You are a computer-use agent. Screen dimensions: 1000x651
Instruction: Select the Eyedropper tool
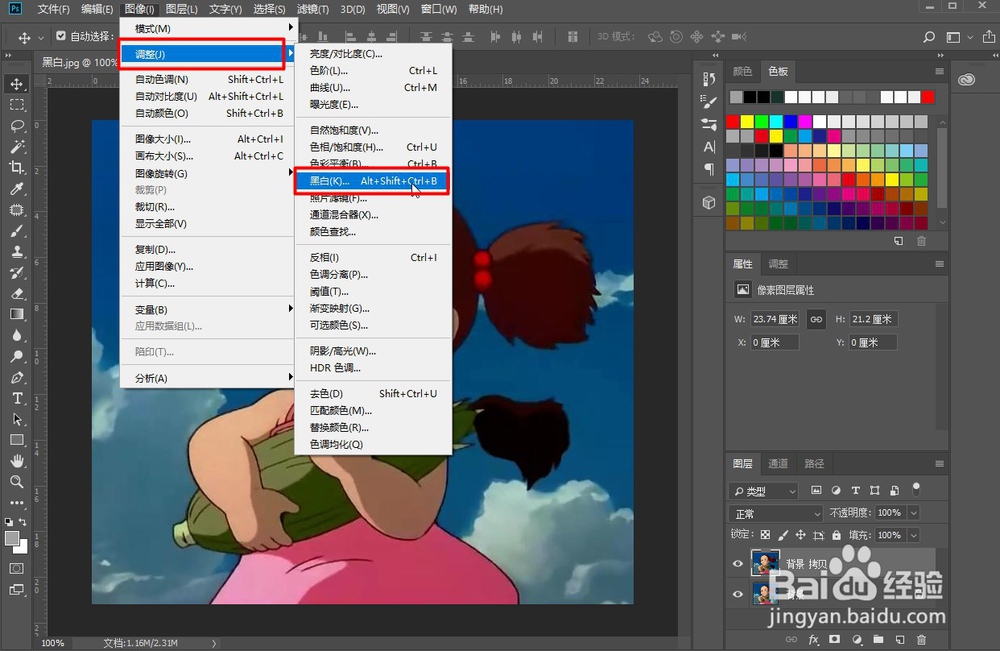(17, 189)
